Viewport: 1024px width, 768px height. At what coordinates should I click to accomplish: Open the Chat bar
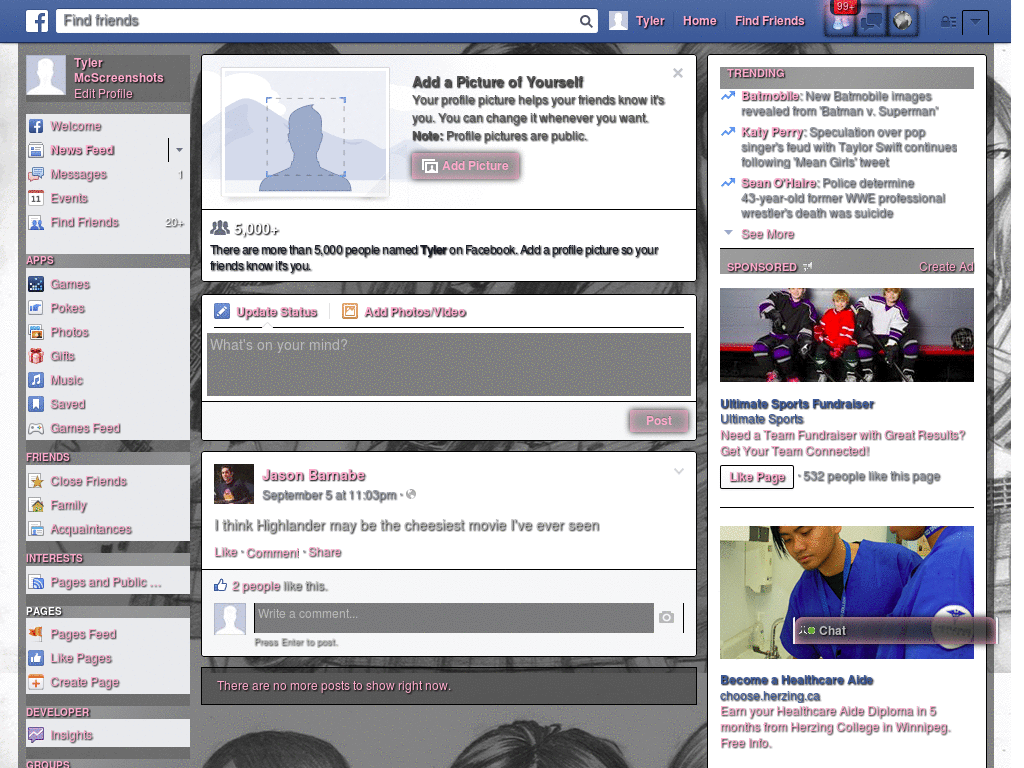pyautogui.click(x=895, y=631)
